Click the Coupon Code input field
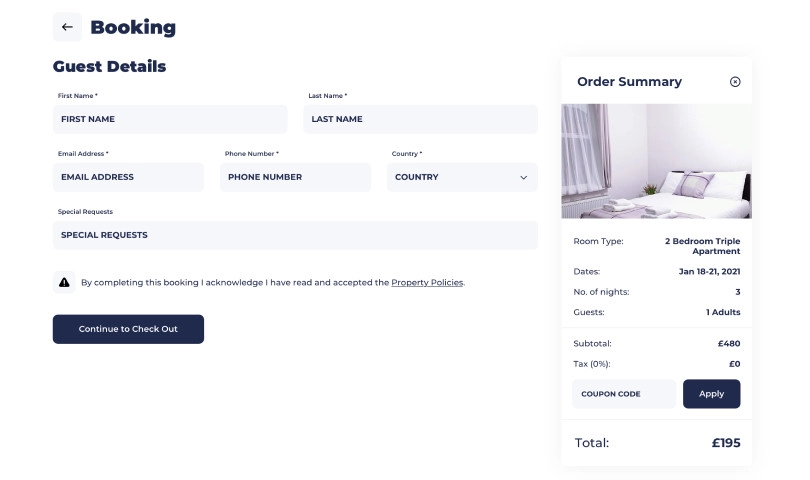 (x=624, y=394)
